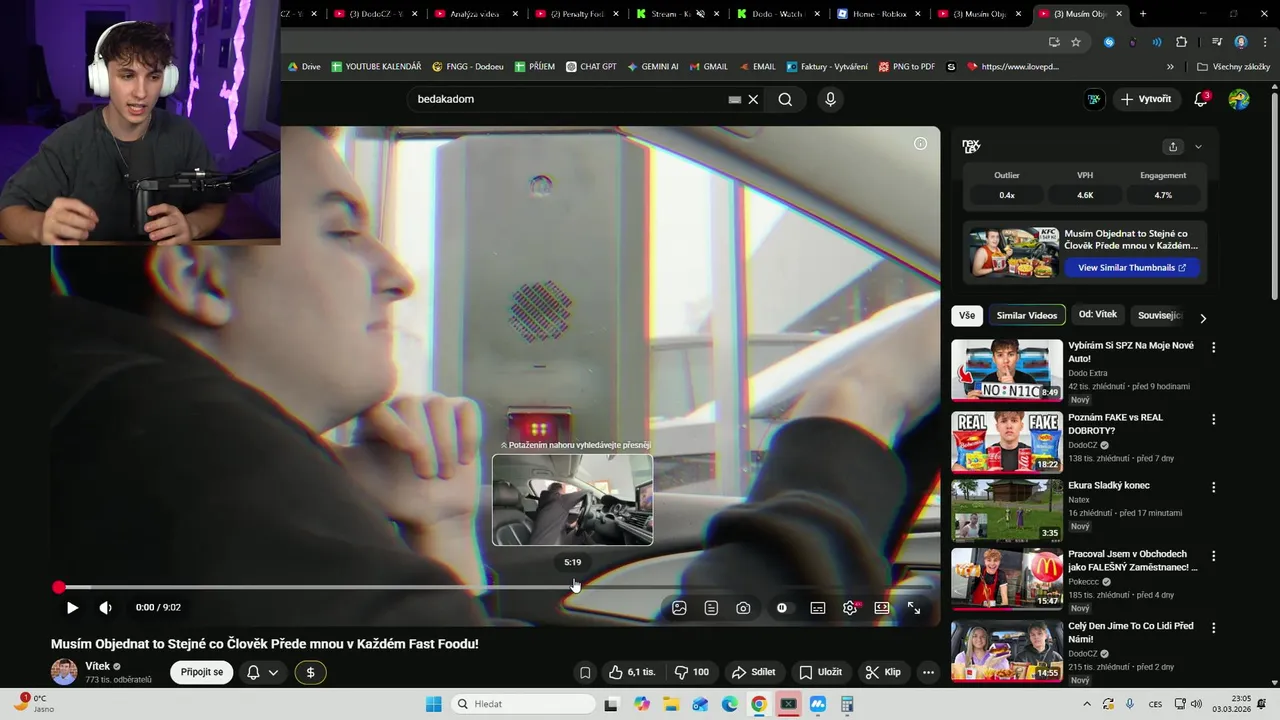
Task: Bookmark this page with the star icon
Action: [1076, 42]
